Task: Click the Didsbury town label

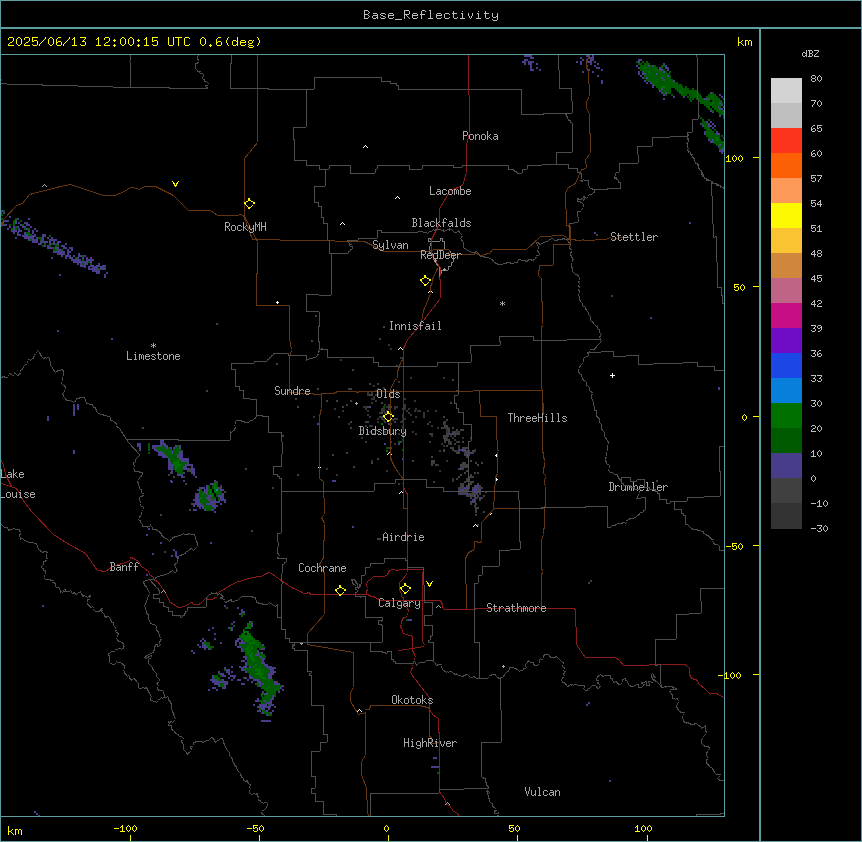Action: coord(382,431)
